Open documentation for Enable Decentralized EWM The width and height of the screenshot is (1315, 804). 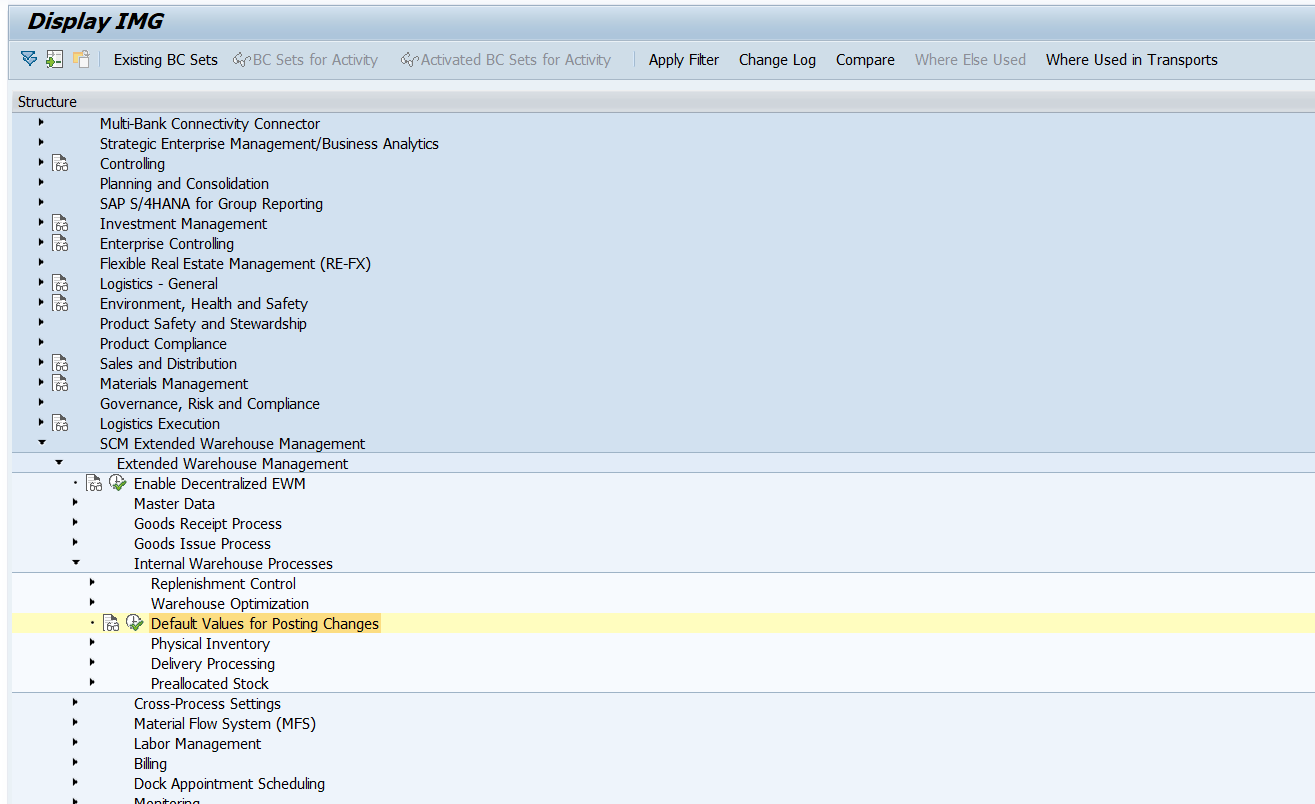94,482
